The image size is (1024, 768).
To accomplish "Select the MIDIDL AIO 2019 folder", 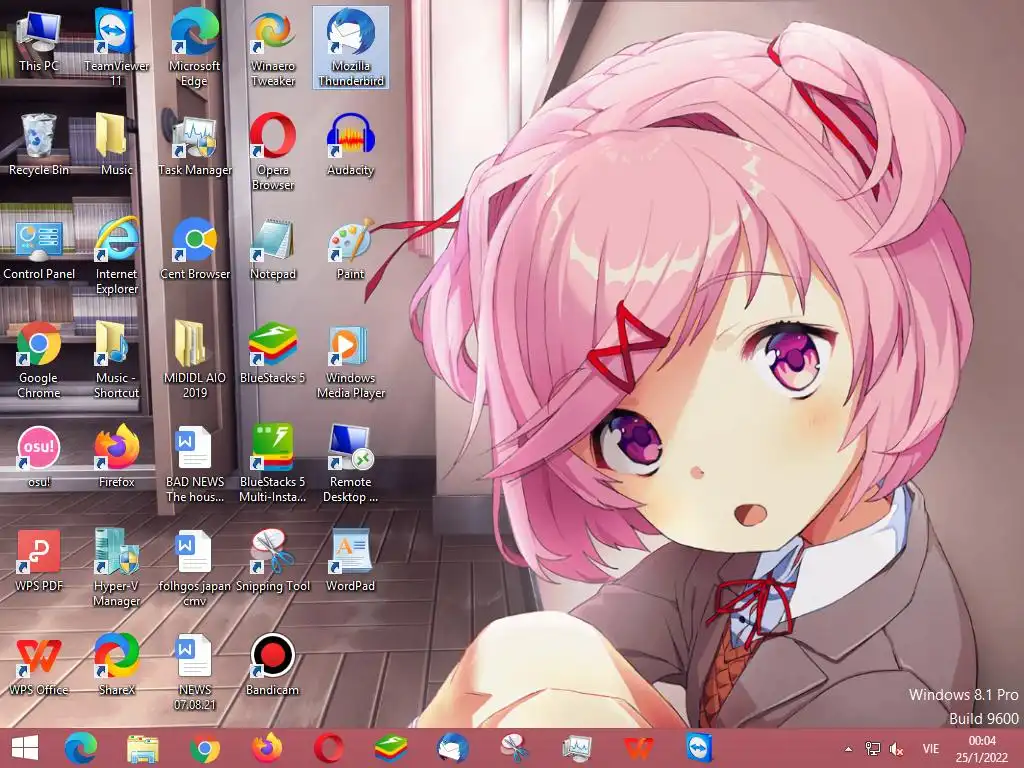I will tap(195, 360).
